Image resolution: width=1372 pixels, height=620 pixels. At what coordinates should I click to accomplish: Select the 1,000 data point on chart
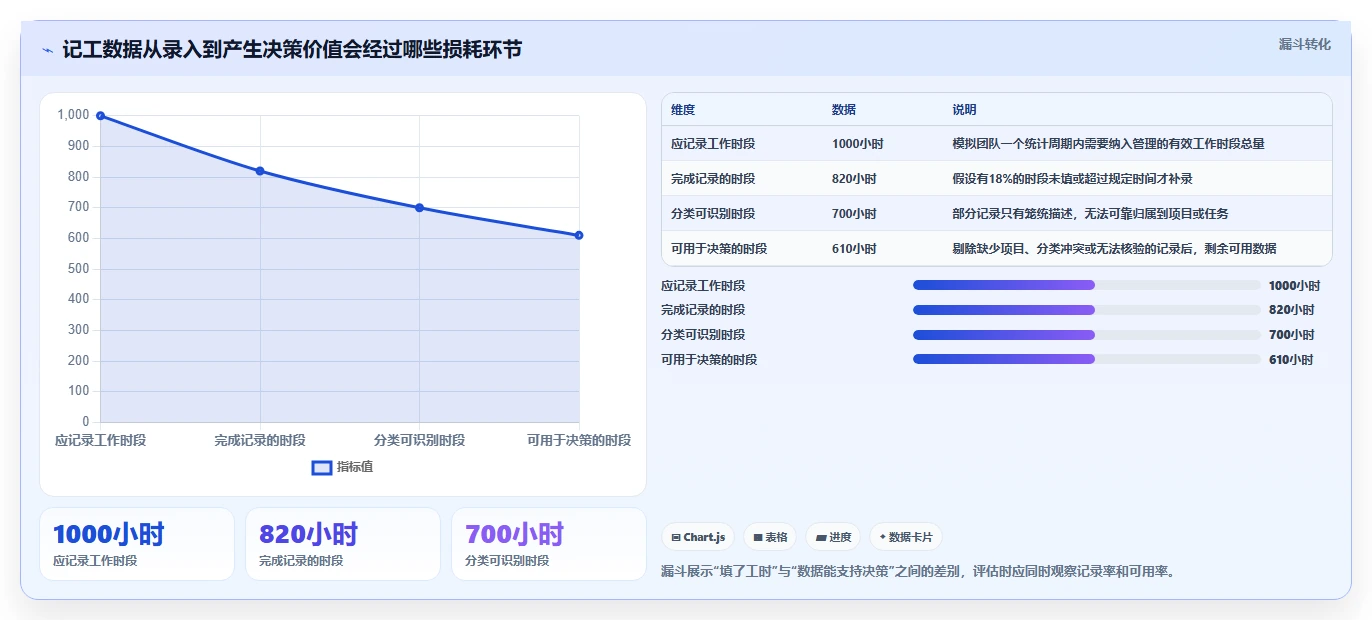click(100, 116)
